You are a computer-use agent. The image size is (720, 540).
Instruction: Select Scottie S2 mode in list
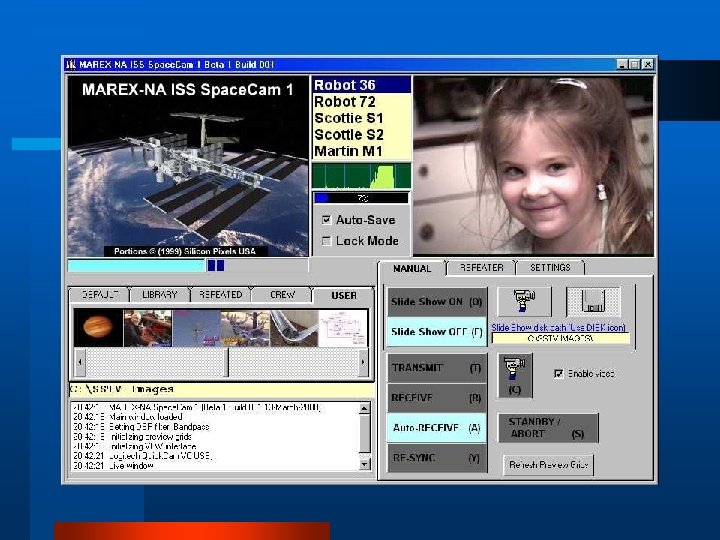coord(361,135)
